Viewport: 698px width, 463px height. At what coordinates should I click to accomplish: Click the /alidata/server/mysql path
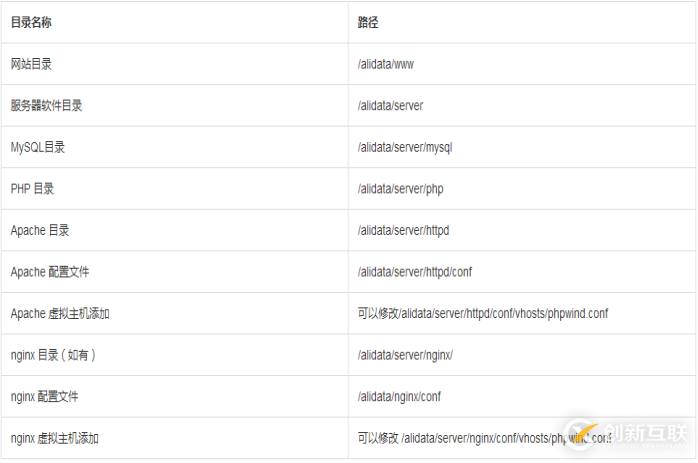coord(405,147)
